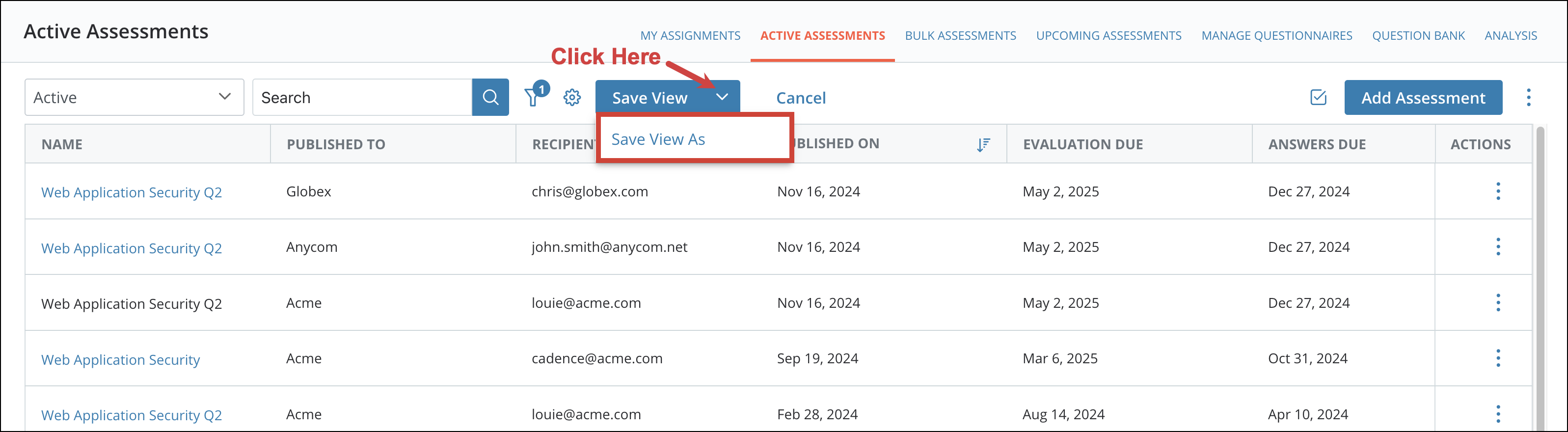Click the search magnifier button
This screenshot has width=1568, height=432.
pos(490,97)
